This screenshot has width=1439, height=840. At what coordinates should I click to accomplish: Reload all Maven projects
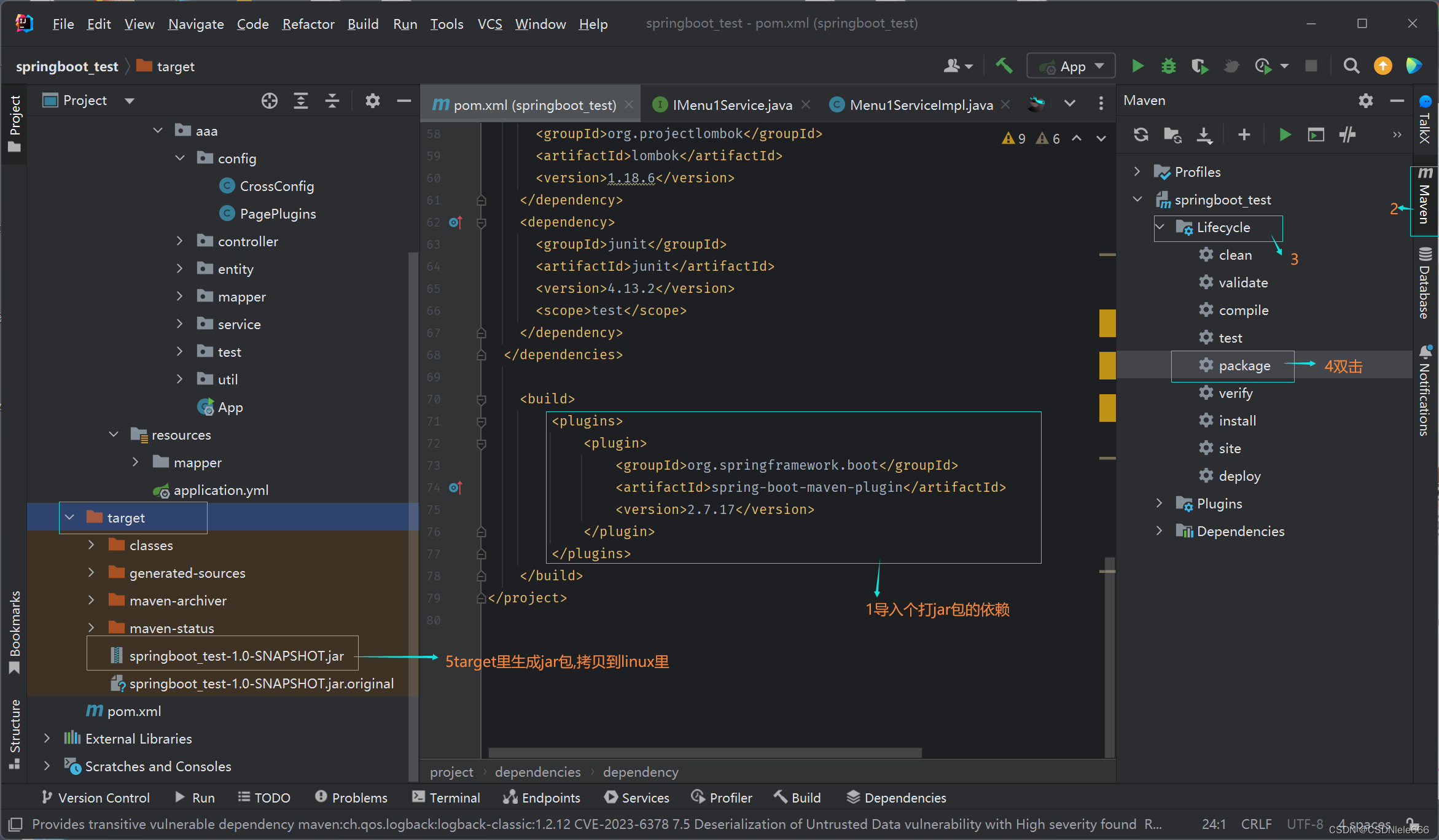1141,134
